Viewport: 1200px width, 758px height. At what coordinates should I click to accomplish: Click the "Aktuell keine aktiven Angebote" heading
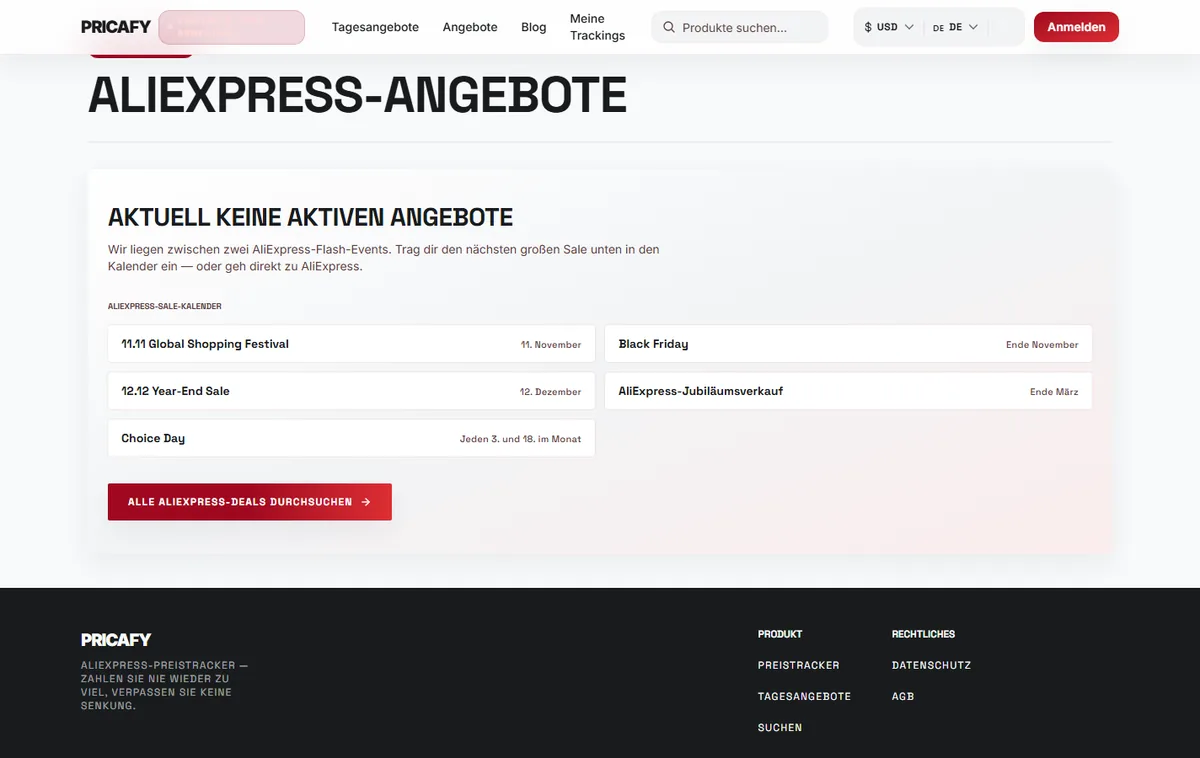tap(310, 217)
